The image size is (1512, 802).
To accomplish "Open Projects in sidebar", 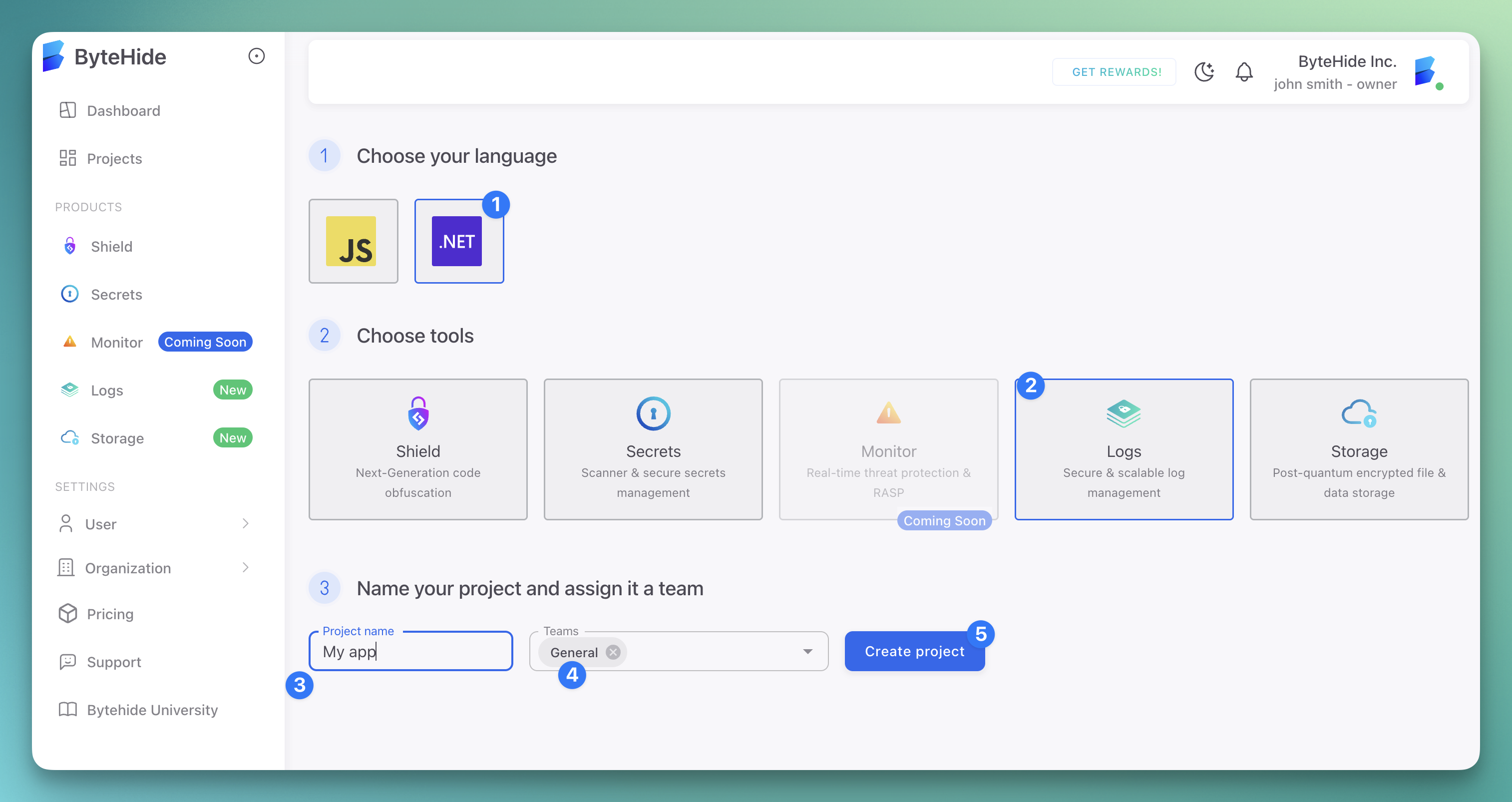I will pyautogui.click(x=114, y=158).
